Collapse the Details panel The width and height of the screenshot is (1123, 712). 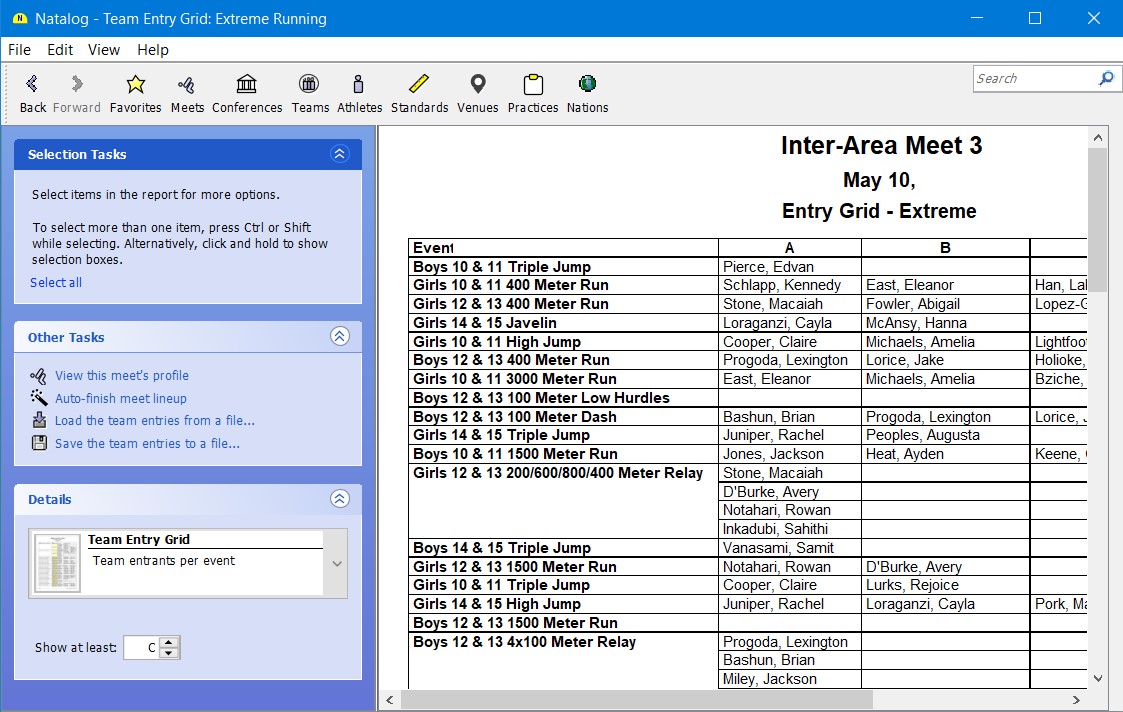pos(339,499)
